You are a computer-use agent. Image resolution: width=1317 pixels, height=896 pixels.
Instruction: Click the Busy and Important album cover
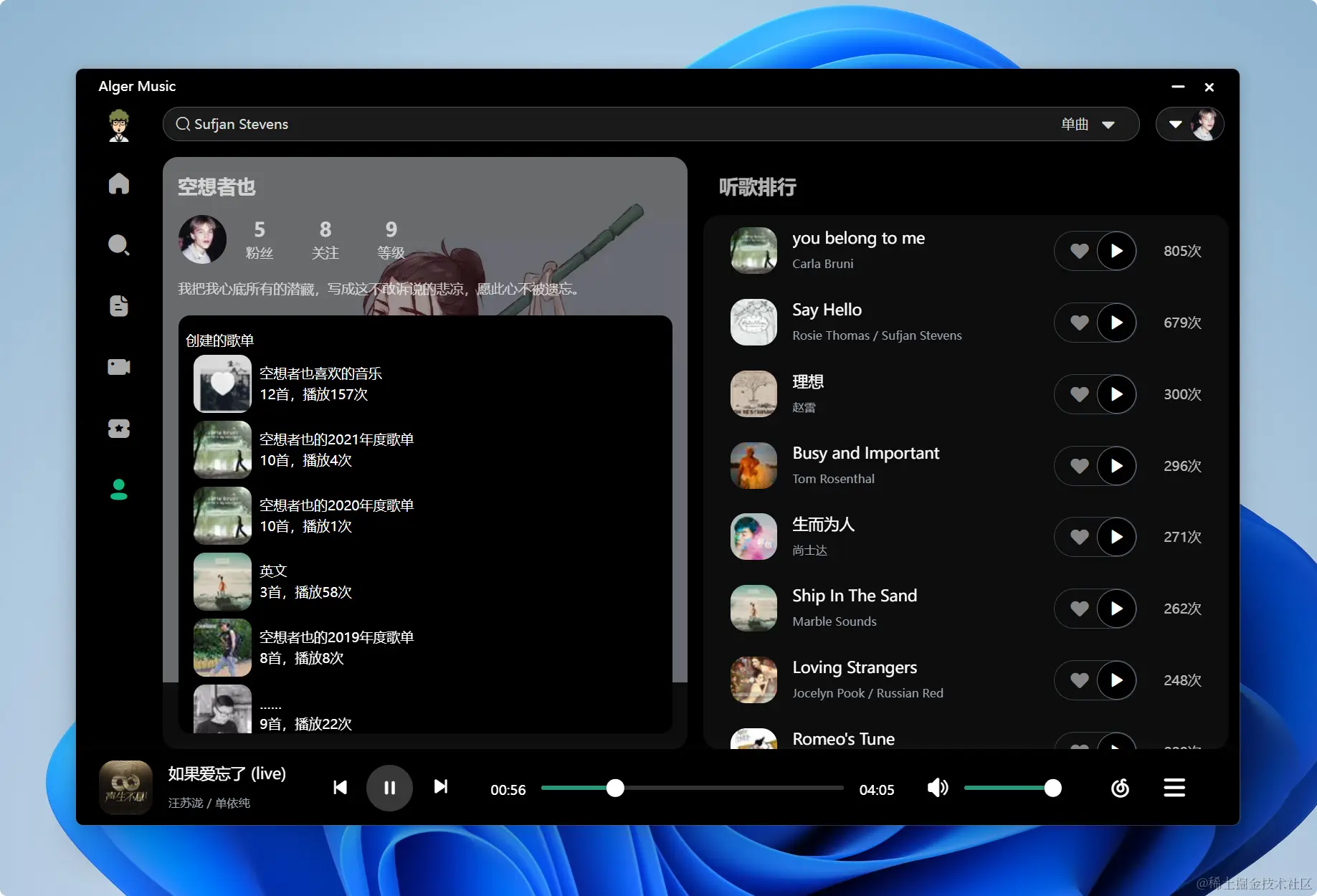click(753, 466)
